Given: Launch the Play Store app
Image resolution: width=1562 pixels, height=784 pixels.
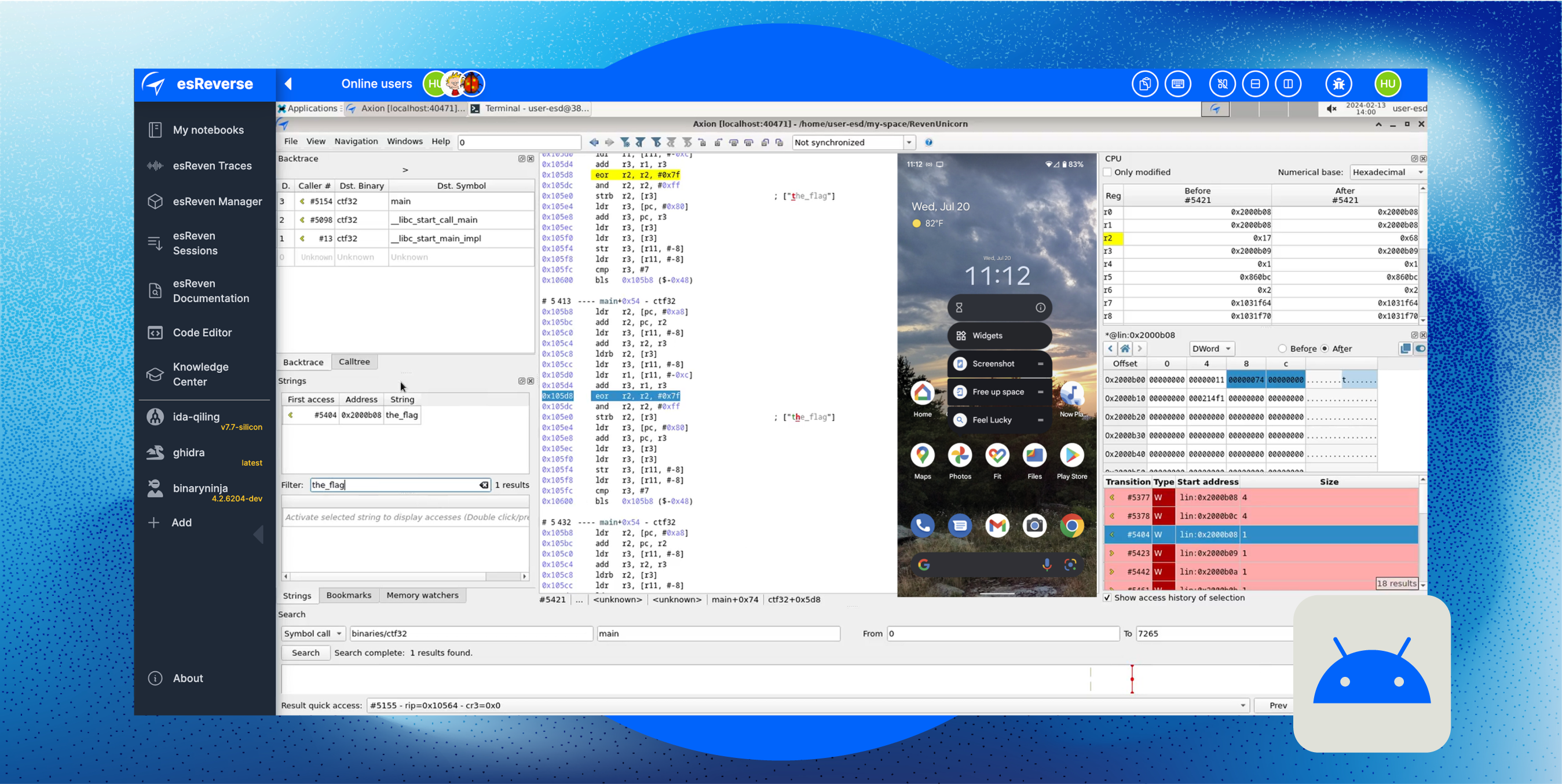Looking at the screenshot, I should 1071,455.
